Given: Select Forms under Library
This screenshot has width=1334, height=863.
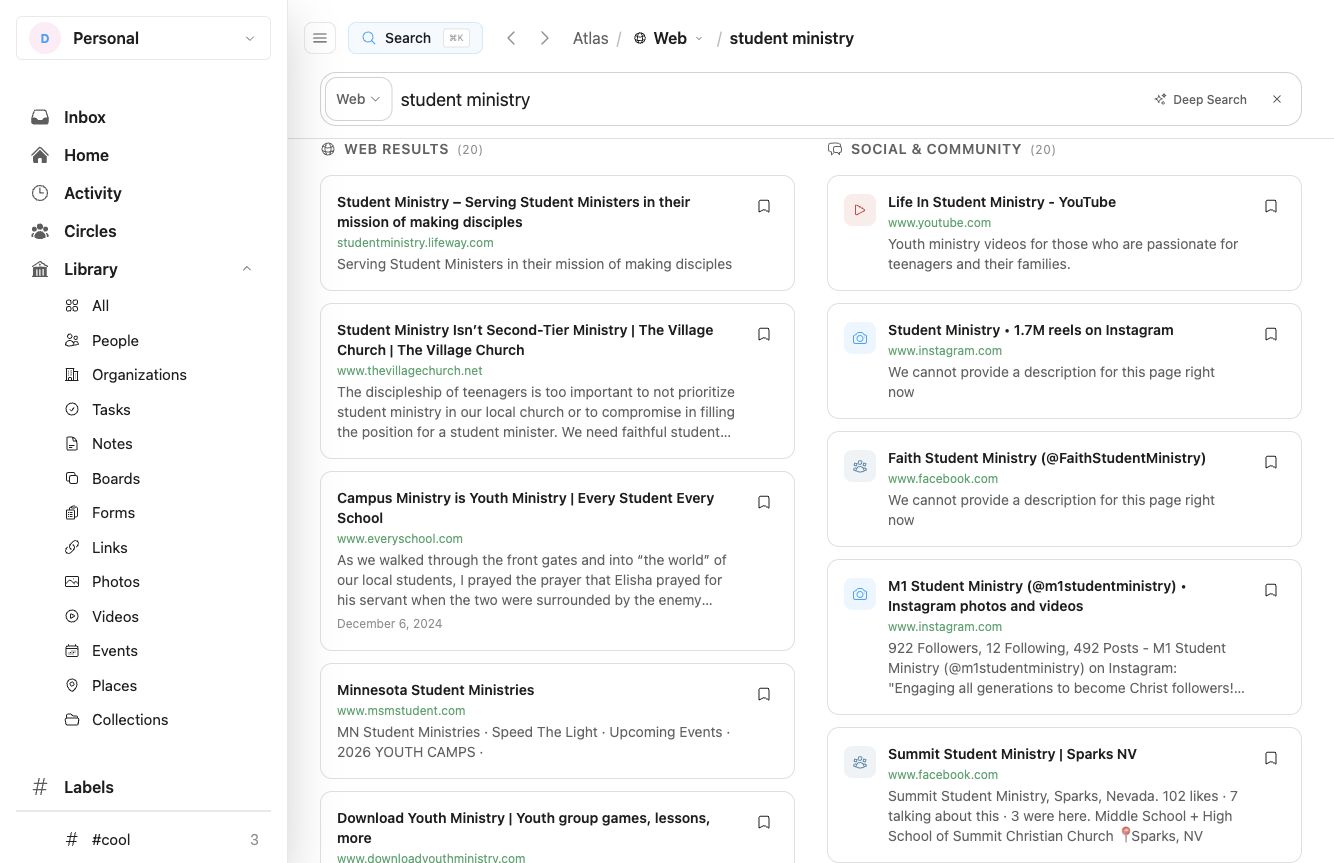Looking at the screenshot, I should pyautogui.click(x=160, y=513).
